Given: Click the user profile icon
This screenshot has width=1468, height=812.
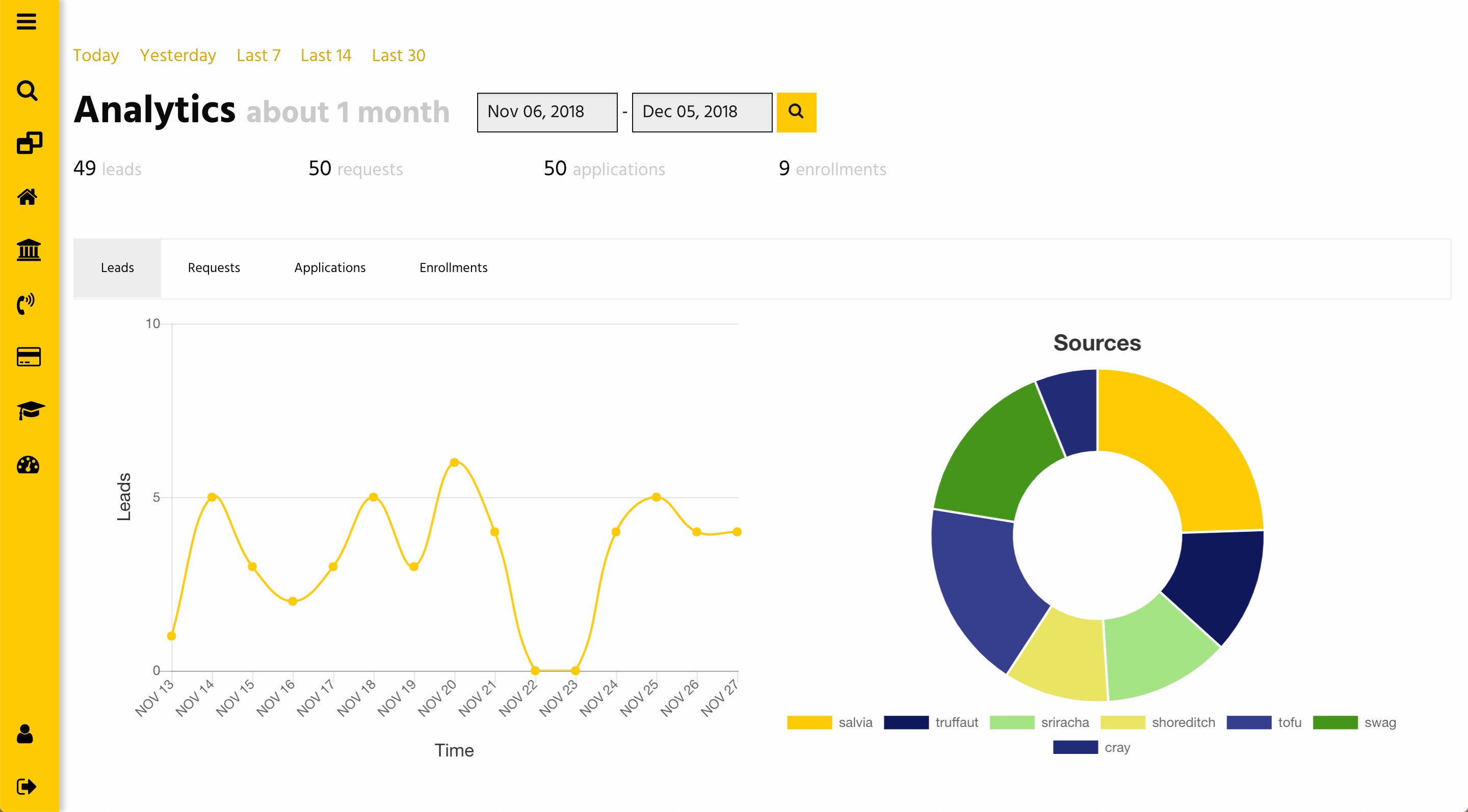Looking at the screenshot, I should click(25, 734).
